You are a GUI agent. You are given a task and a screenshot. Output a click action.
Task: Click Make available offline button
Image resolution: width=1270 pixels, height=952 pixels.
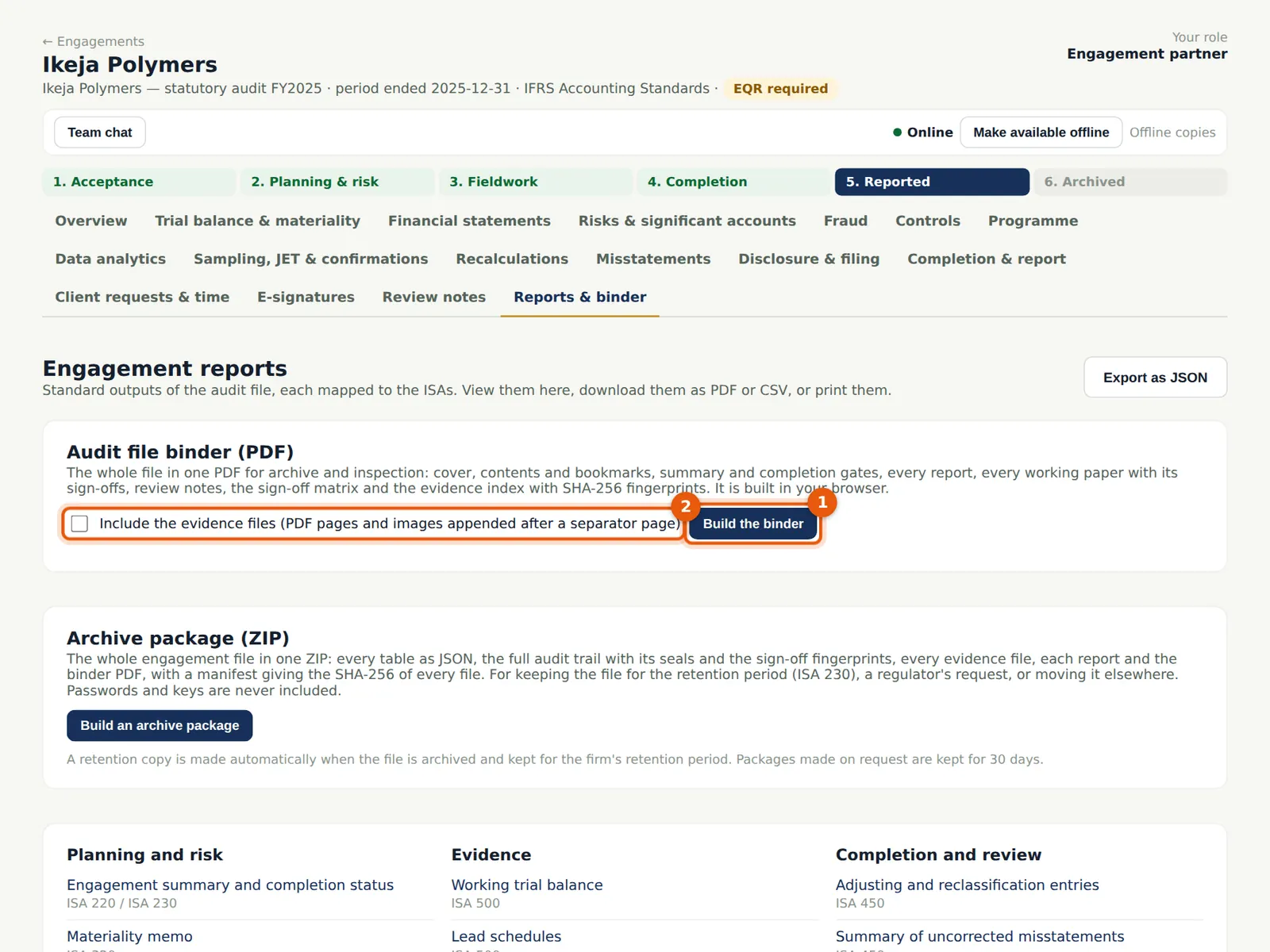pyautogui.click(x=1041, y=132)
